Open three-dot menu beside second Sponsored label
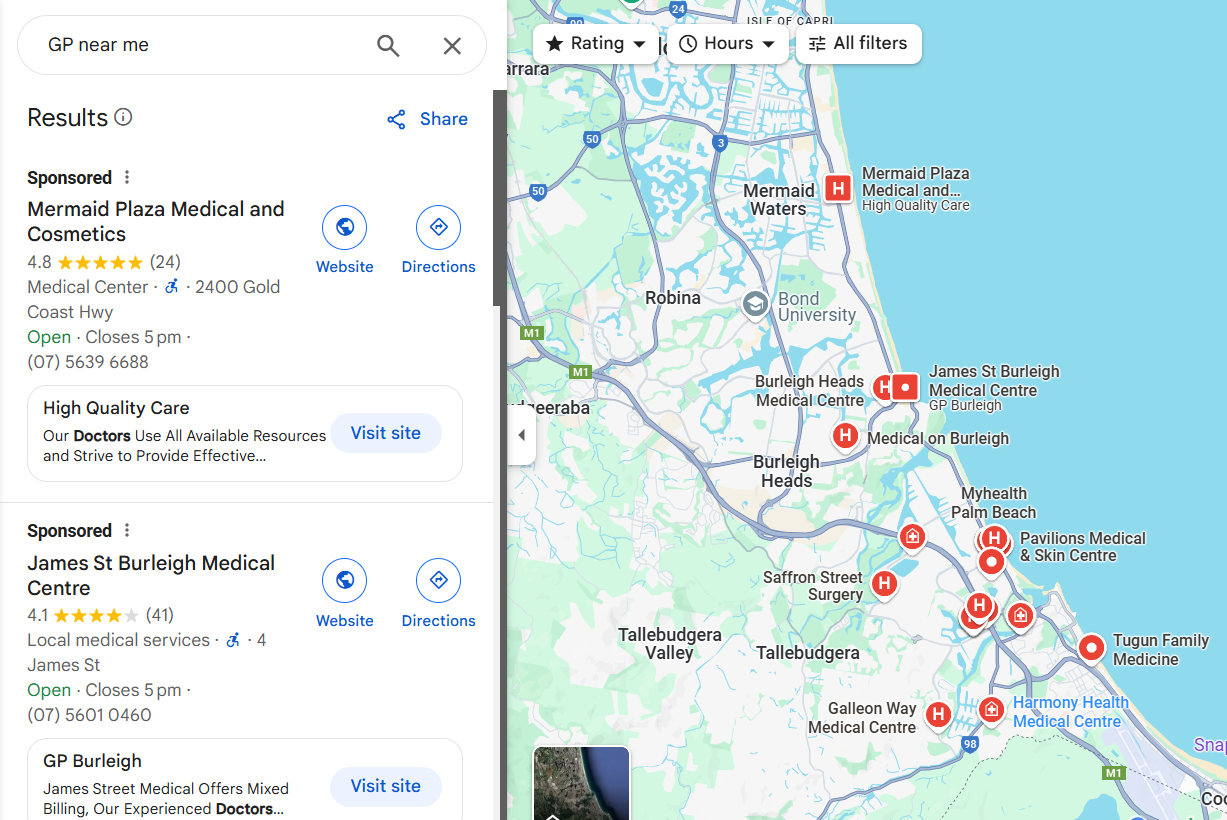This screenshot has height=820, width=1227. pos(127,530)
